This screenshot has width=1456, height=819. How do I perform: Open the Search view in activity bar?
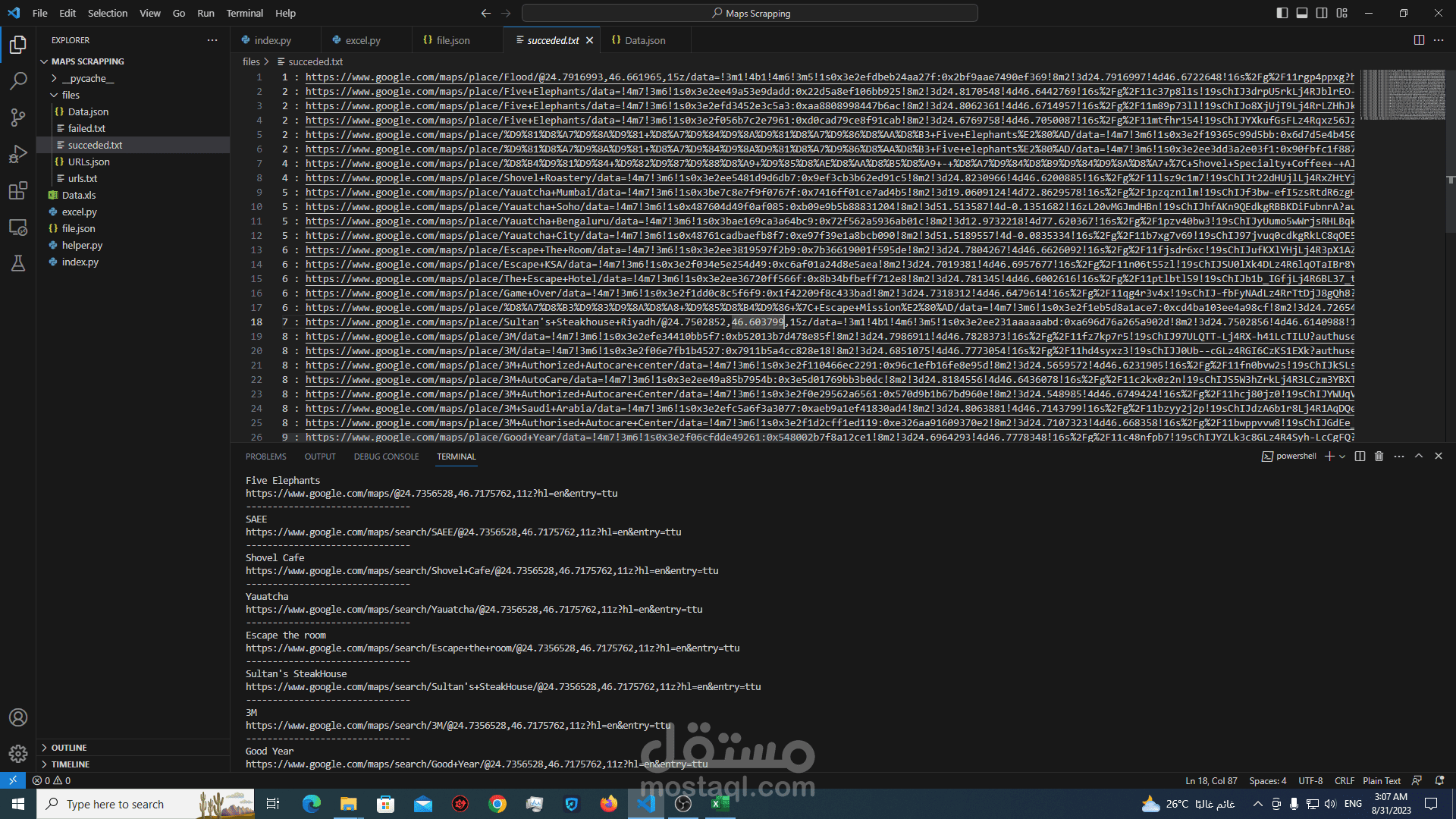tap(18, 80)
